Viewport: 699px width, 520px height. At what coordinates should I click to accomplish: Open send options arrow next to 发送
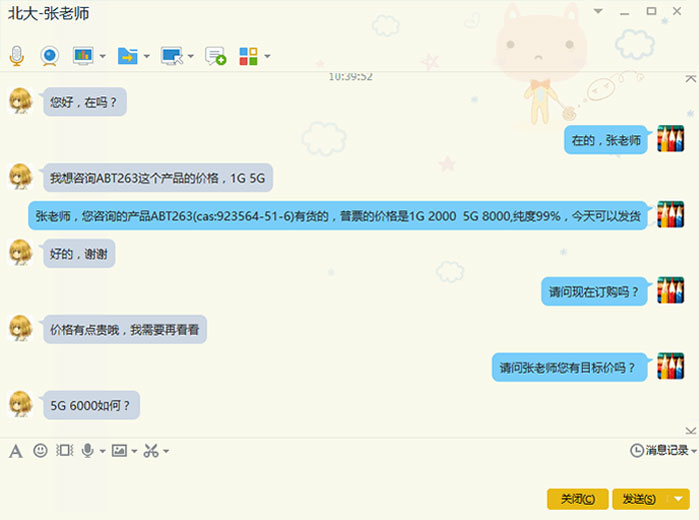(679, 499)
